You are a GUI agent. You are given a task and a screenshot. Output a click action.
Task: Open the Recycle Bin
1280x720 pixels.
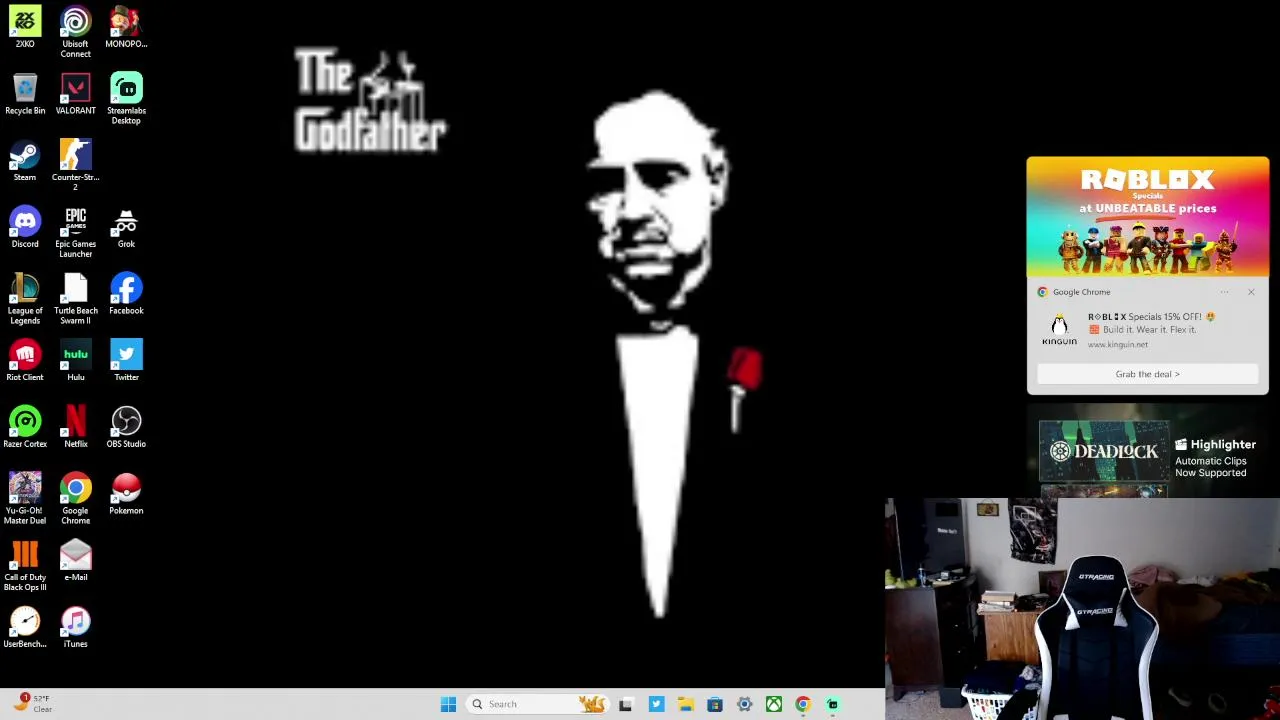click(x=25, y=94)
